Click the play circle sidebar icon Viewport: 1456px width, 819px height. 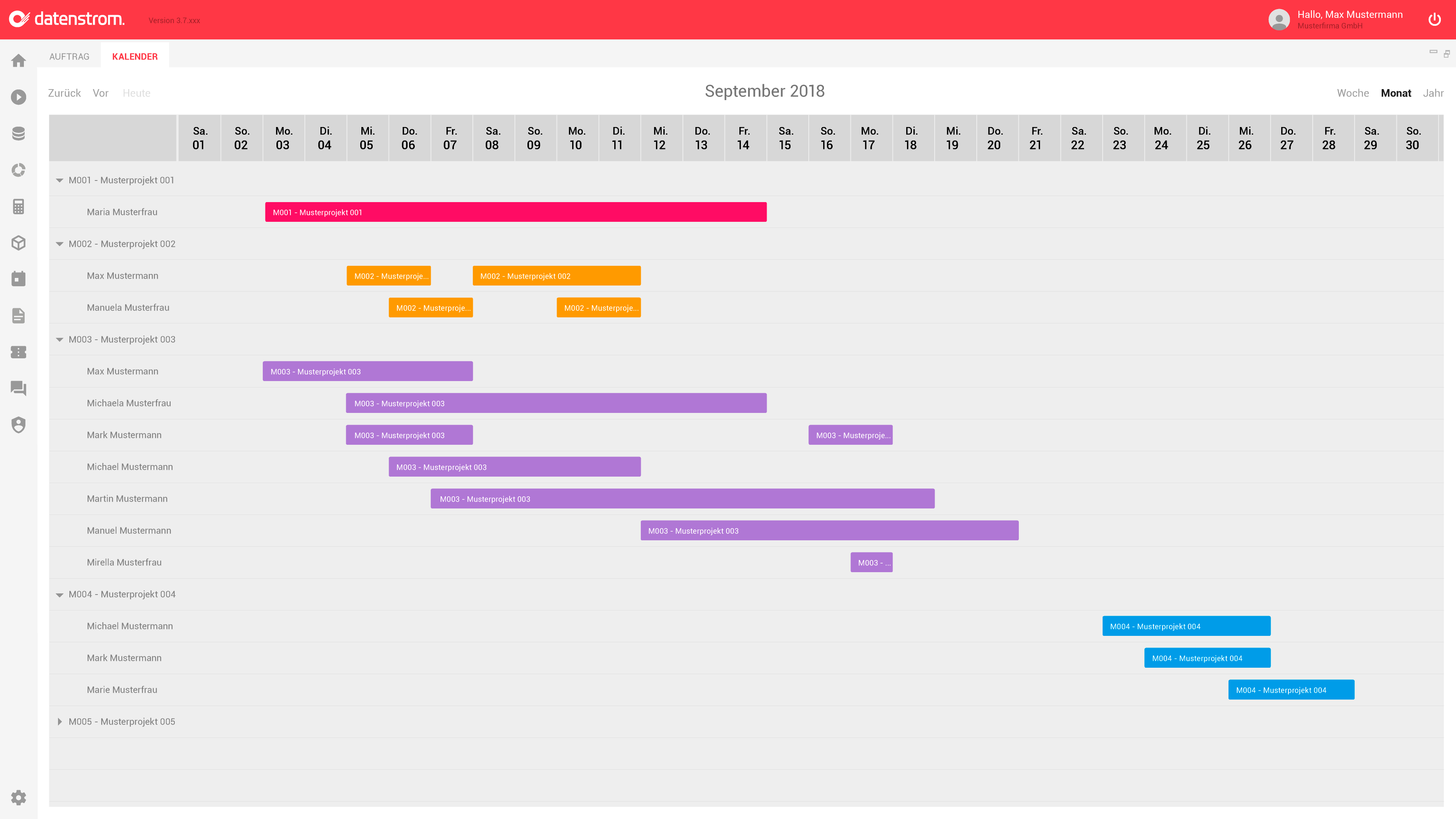tap(19, 97)
